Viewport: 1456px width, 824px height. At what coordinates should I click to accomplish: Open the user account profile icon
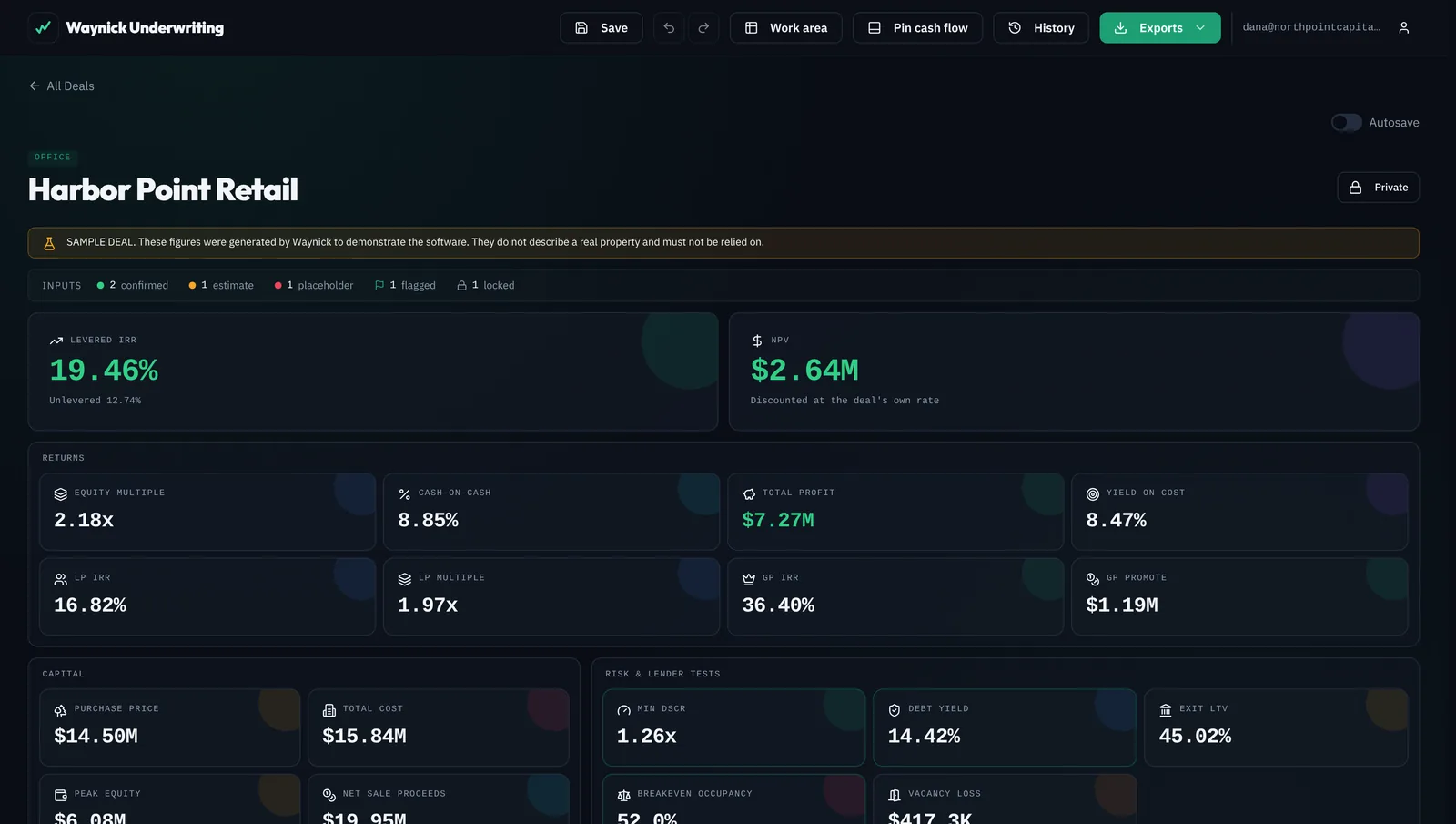click(x=1404, y=28)
